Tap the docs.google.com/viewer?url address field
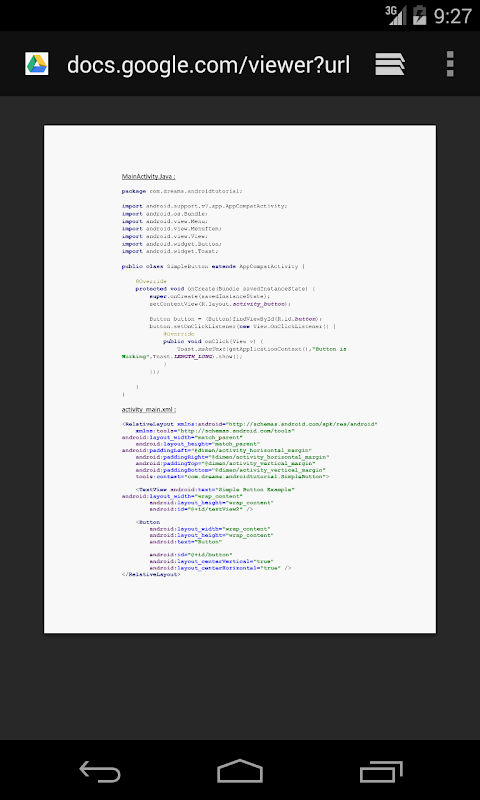 tap(208, 64)
